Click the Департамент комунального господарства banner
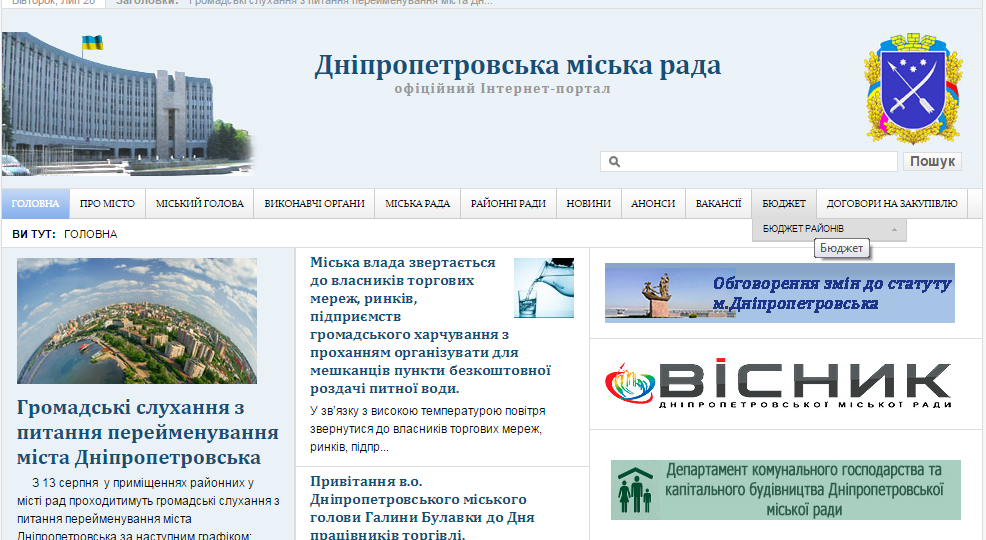The image size is (986, 540). (785, 490)
